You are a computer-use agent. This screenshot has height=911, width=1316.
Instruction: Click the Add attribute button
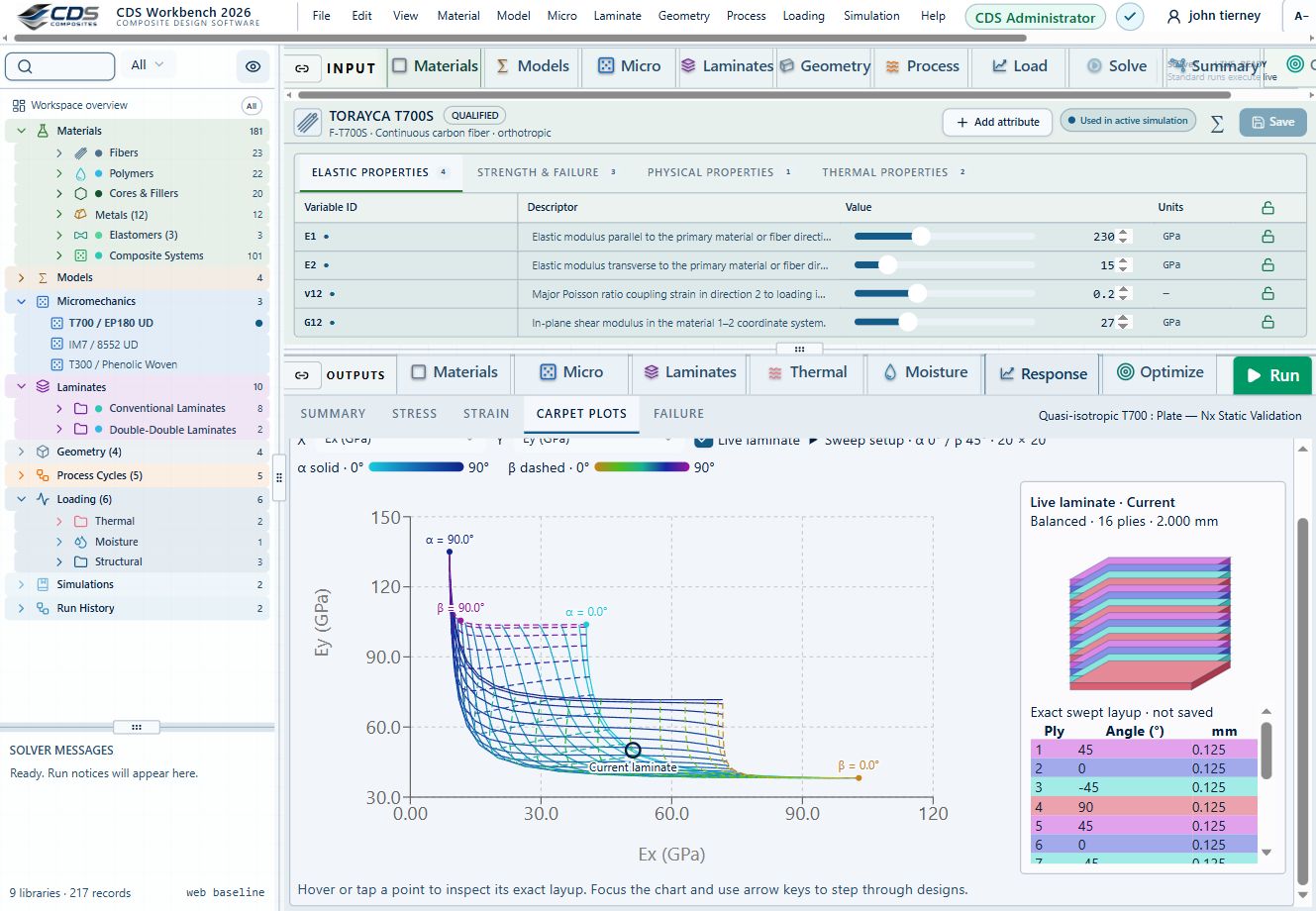[x=997, y=122]
